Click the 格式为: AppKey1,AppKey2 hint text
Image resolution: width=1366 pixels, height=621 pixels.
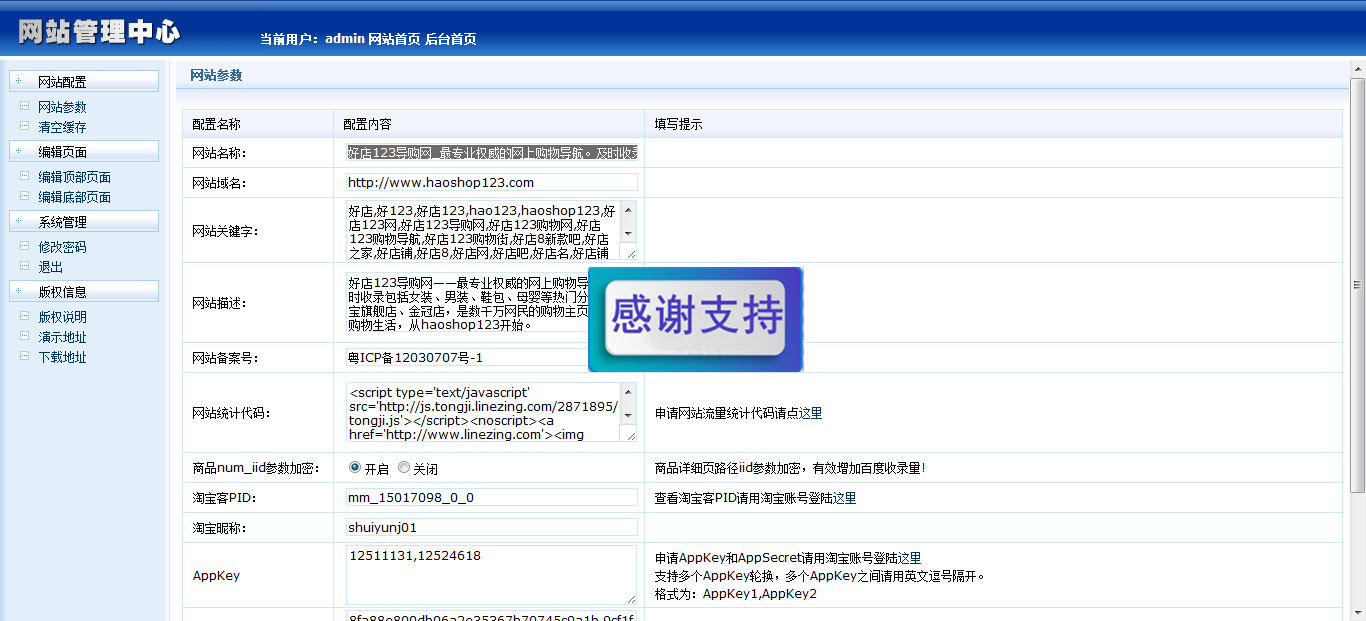point(736,594)
